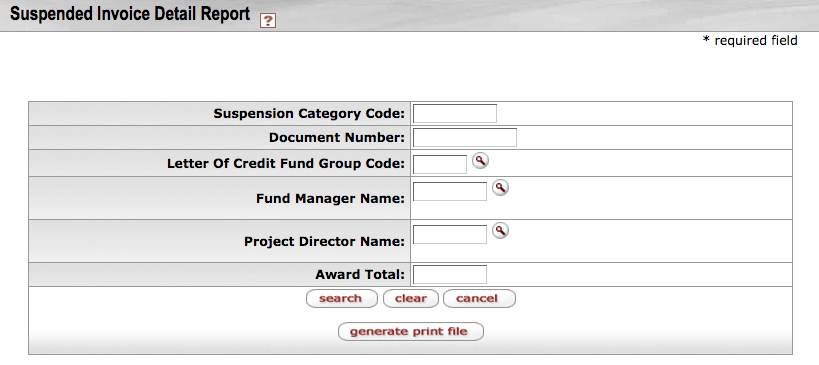Select the Award Total field
Viewport: 819px width, 365px height.
point(450,274)
